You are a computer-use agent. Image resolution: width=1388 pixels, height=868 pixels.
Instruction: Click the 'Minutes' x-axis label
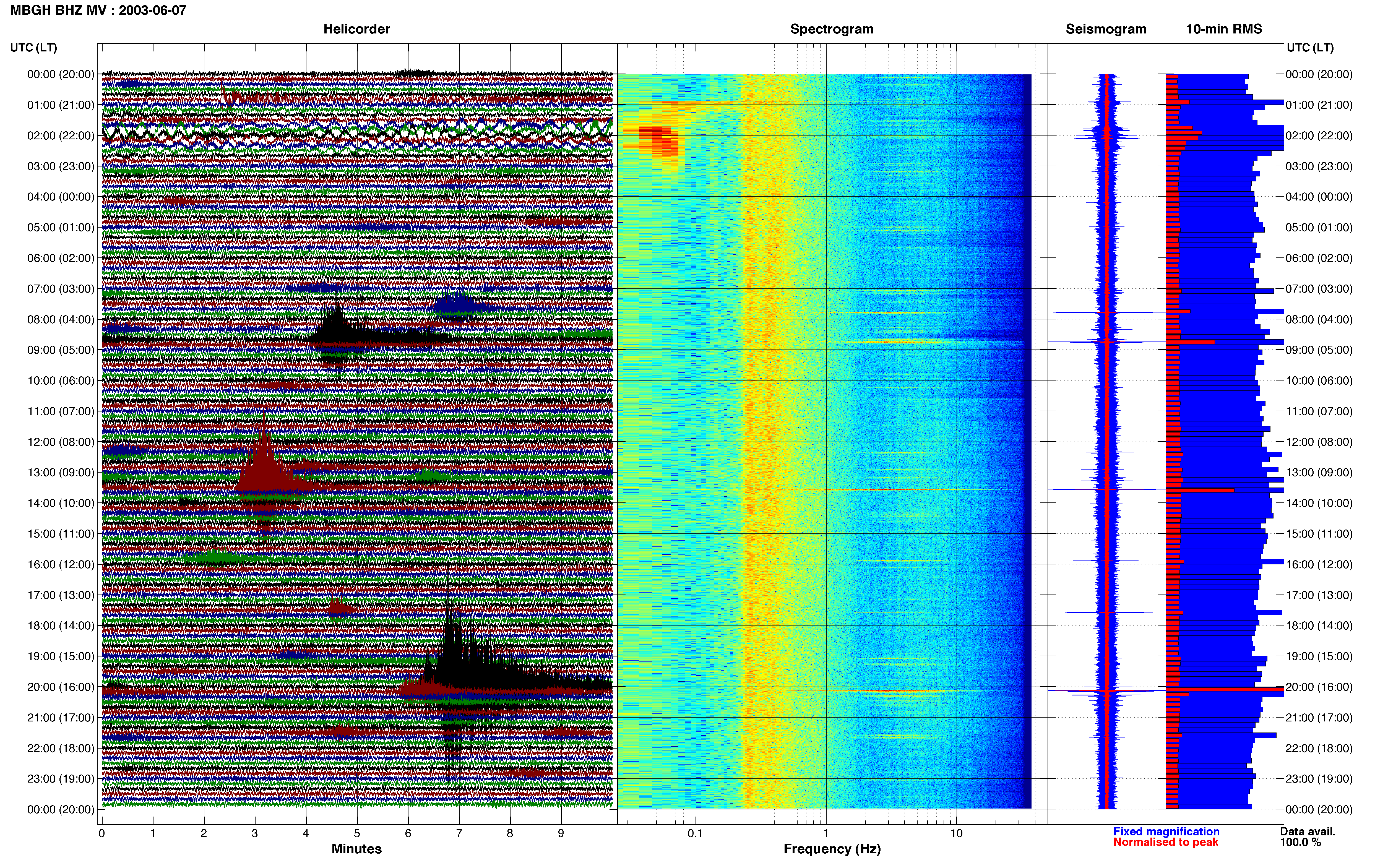click(356, 848)
